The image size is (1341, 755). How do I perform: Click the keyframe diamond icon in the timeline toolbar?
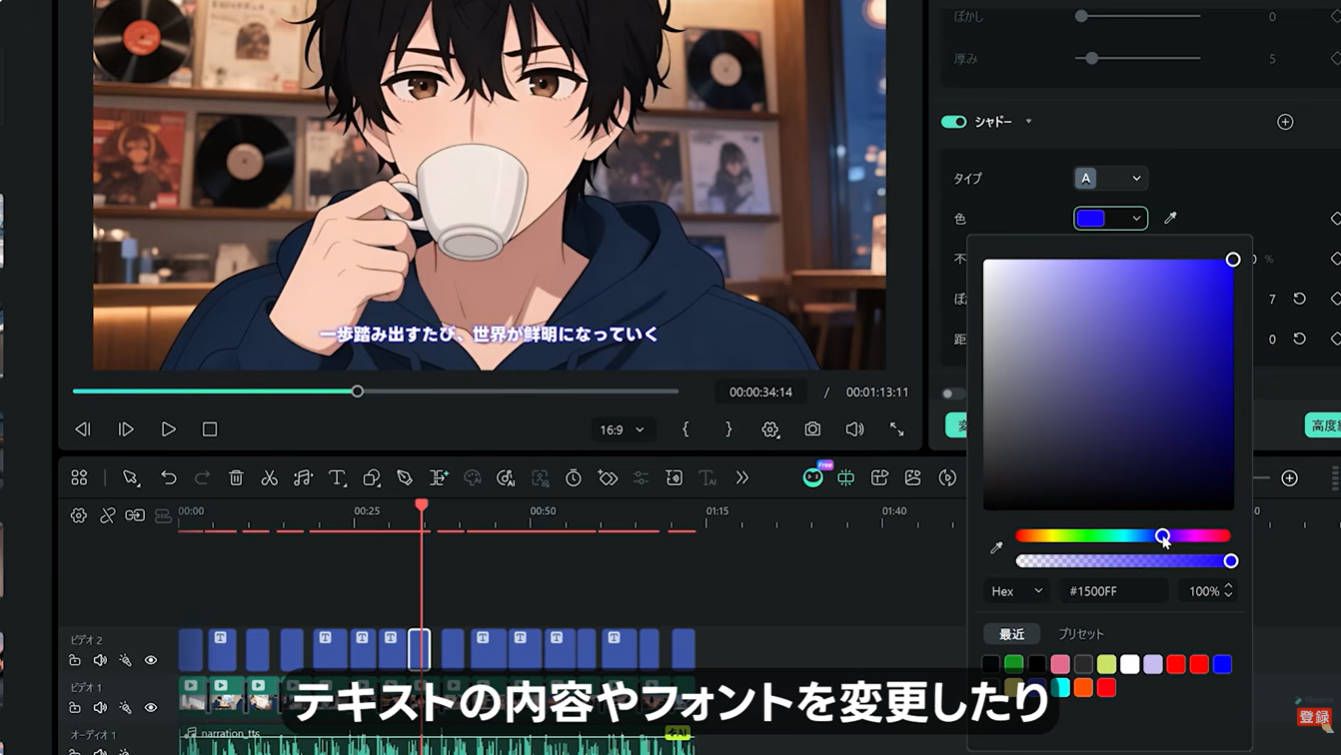607,478
